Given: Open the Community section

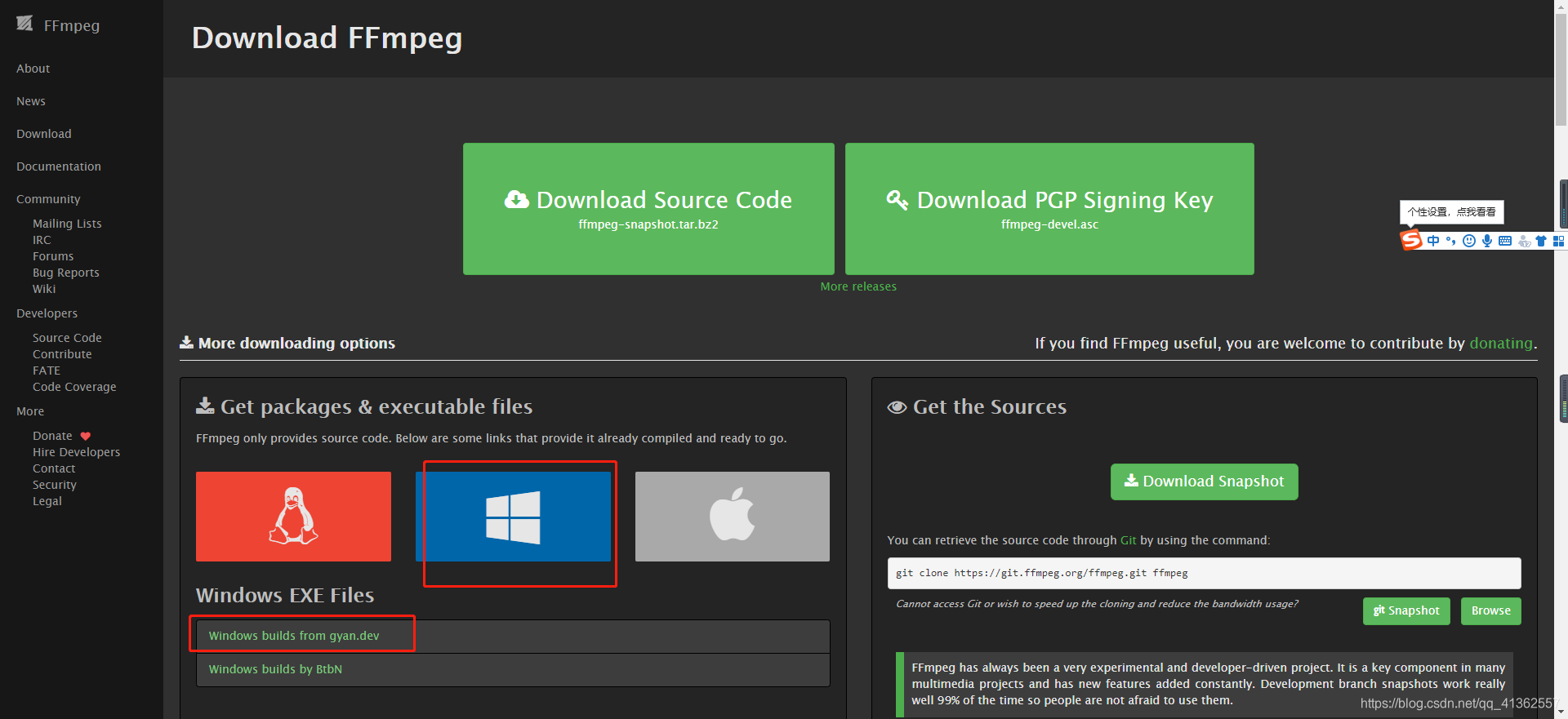Looking at the screenshot, I should pos(48,199).
